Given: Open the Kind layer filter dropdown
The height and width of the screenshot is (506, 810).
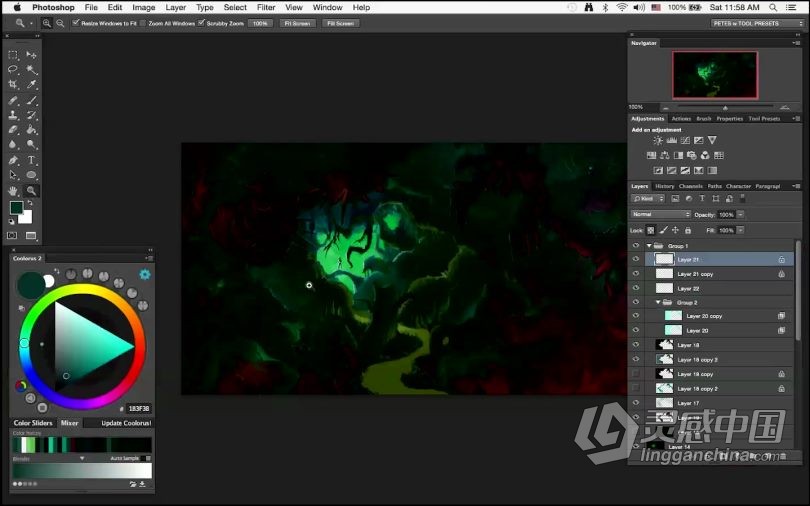Looking at the screenshot, I should (648, 199).
